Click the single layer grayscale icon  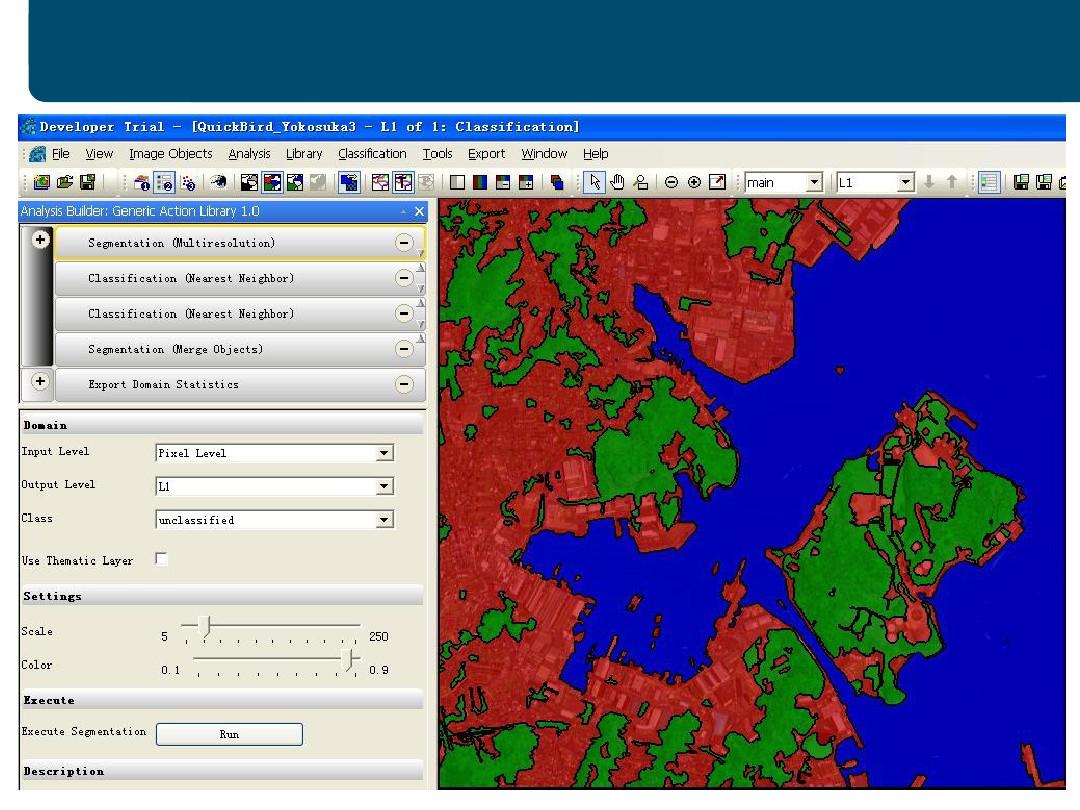(457, 182)
